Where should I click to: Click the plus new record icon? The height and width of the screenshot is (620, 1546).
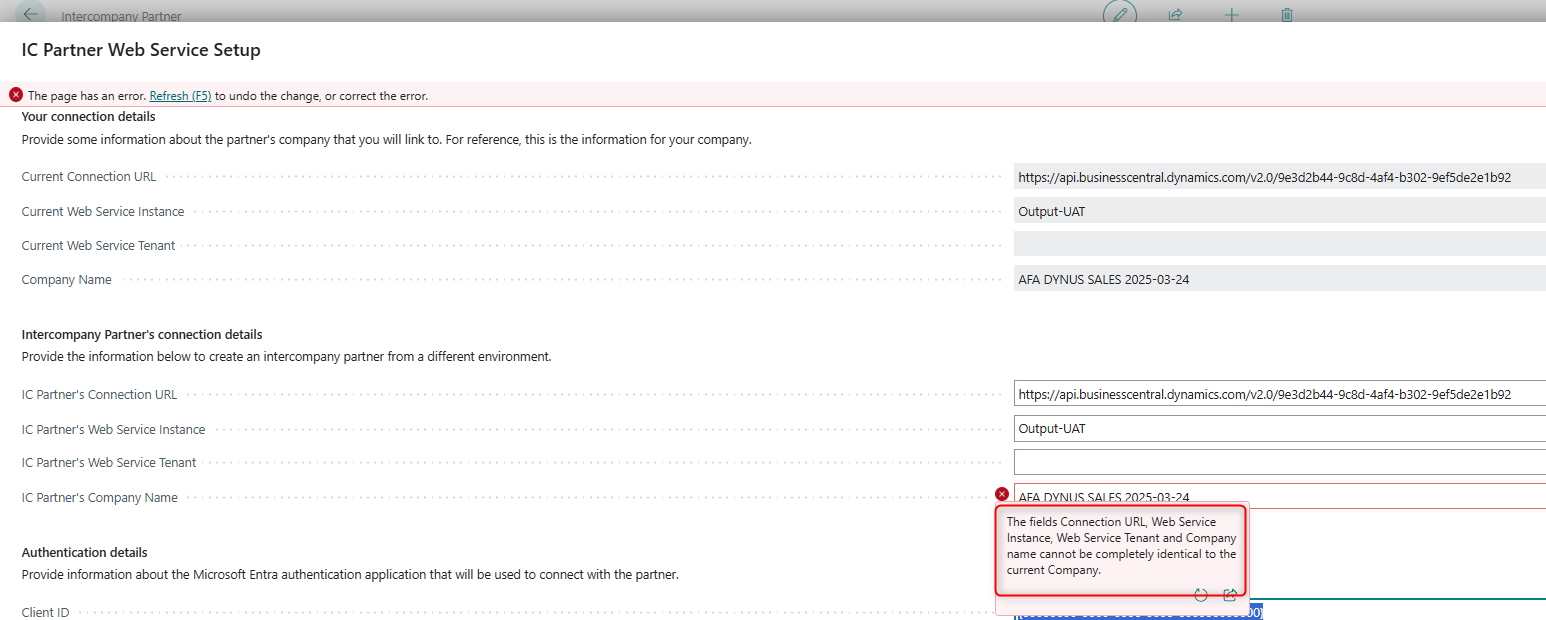pyautogui.click(x=1232, y=15)
